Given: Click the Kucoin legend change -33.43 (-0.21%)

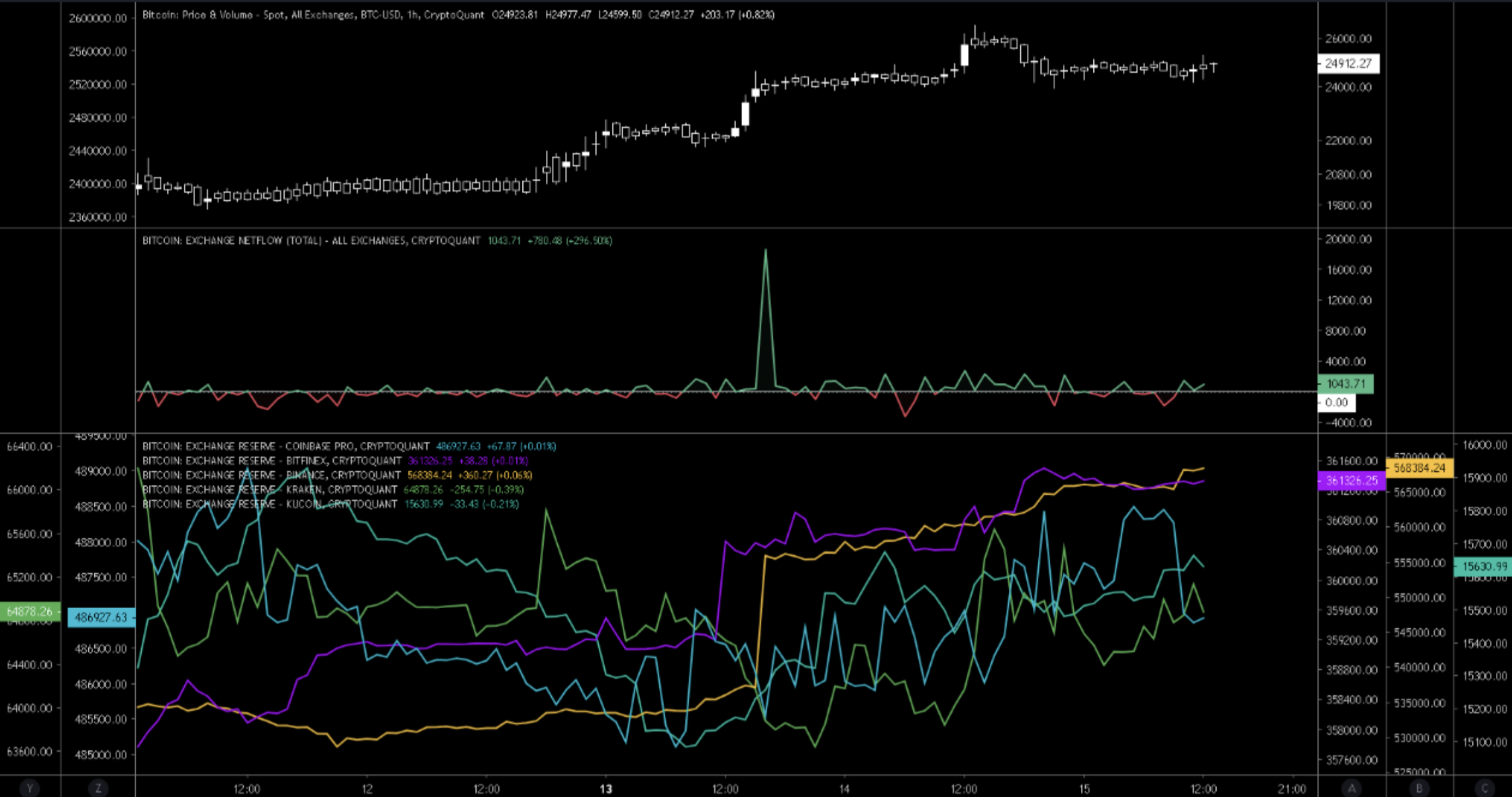Looking at the screenshot, I should coord(485,504).
